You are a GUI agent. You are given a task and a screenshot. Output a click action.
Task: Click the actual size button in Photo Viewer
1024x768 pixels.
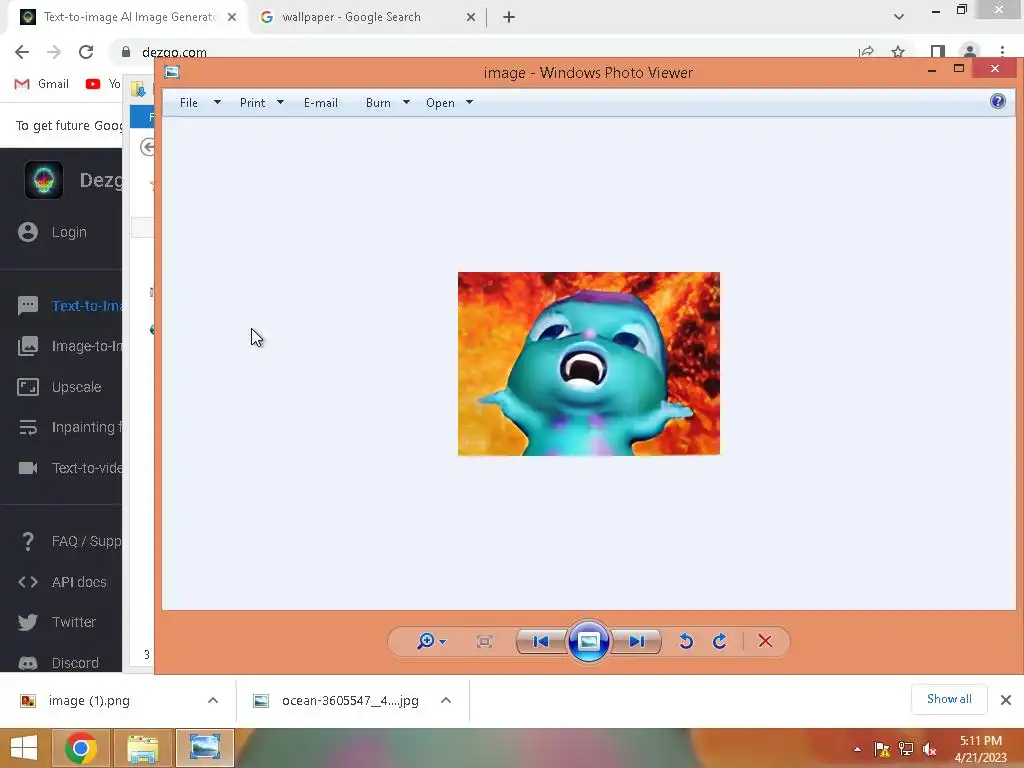(484, 641)
